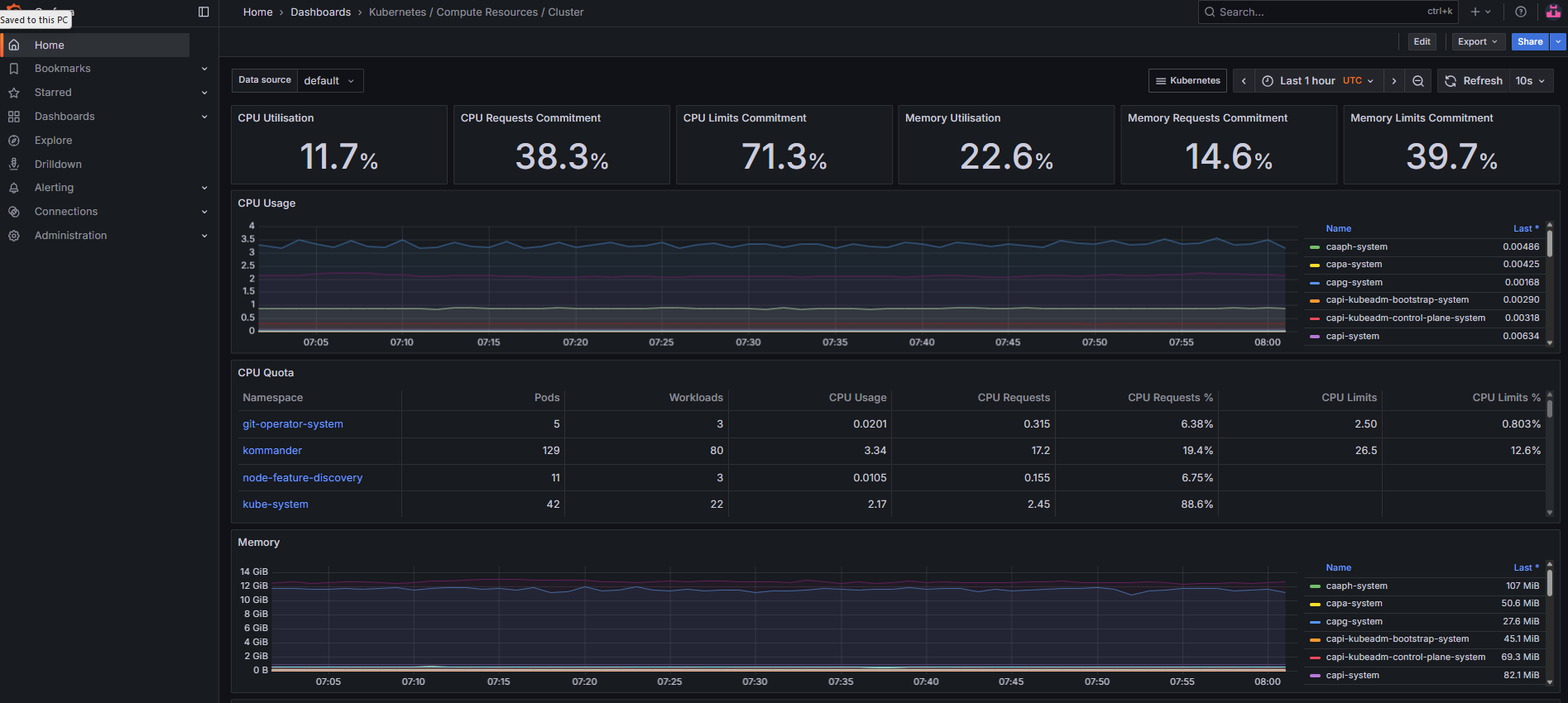Select Connections in the sidebar menu

66,212
